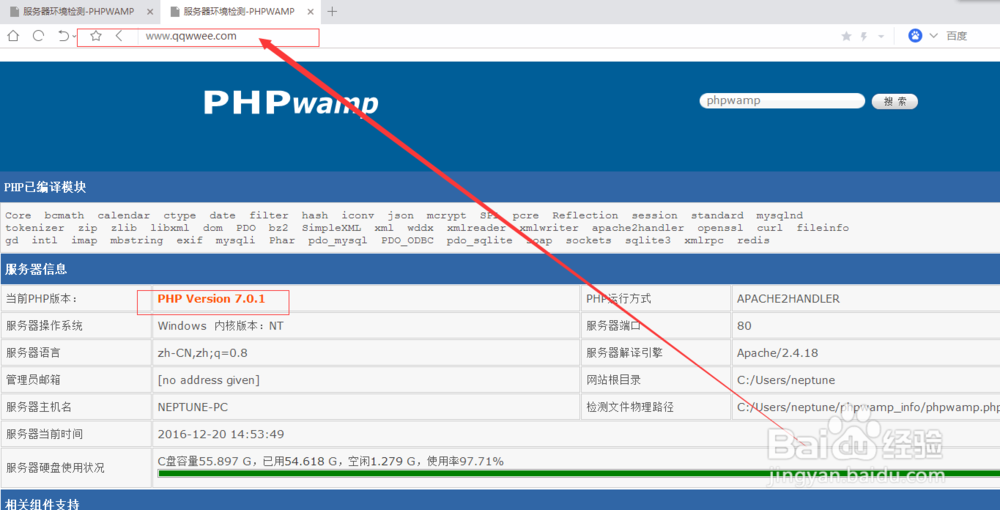Image resolution: width=1000 pixels, height=510 pixels.
Task: Click the tokenizer module name
Action: pyautogui.click(x=34, y=228)
